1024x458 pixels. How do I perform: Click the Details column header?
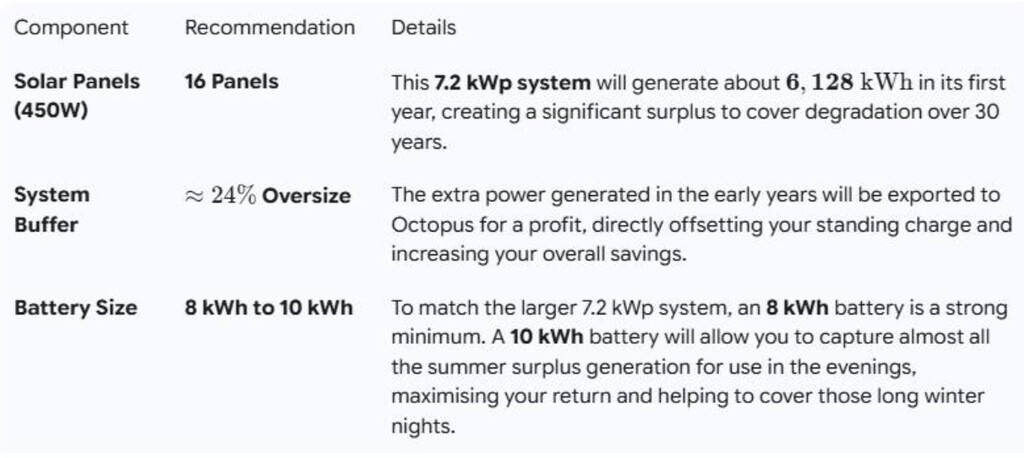pos(423,28)
